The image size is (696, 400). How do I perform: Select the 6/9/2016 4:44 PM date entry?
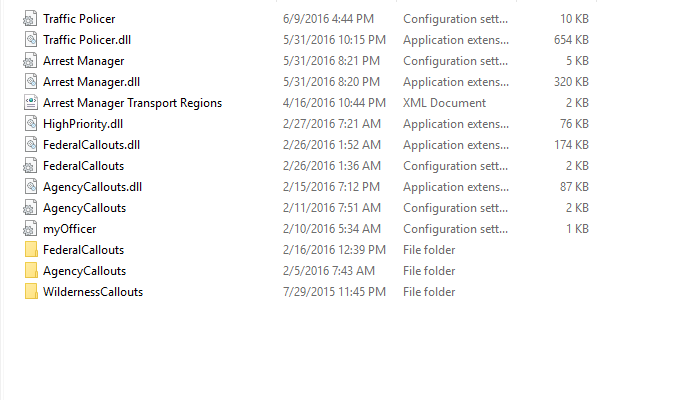pyautogui.click(x=328, y=19)
